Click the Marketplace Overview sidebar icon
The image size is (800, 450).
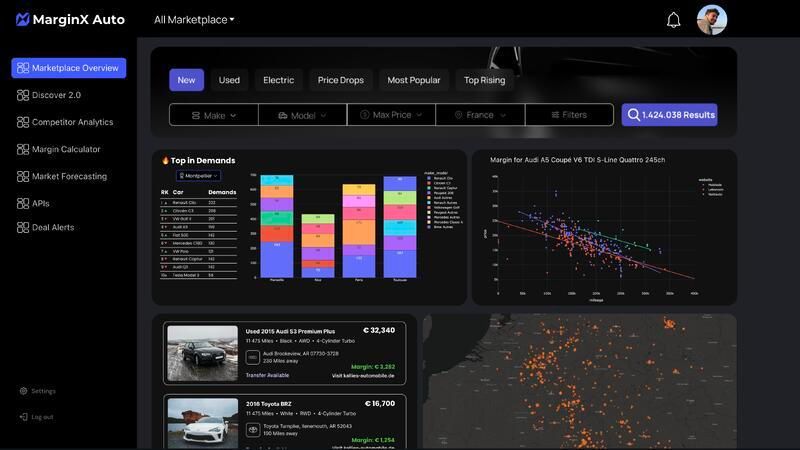click(x=23, y=68)
